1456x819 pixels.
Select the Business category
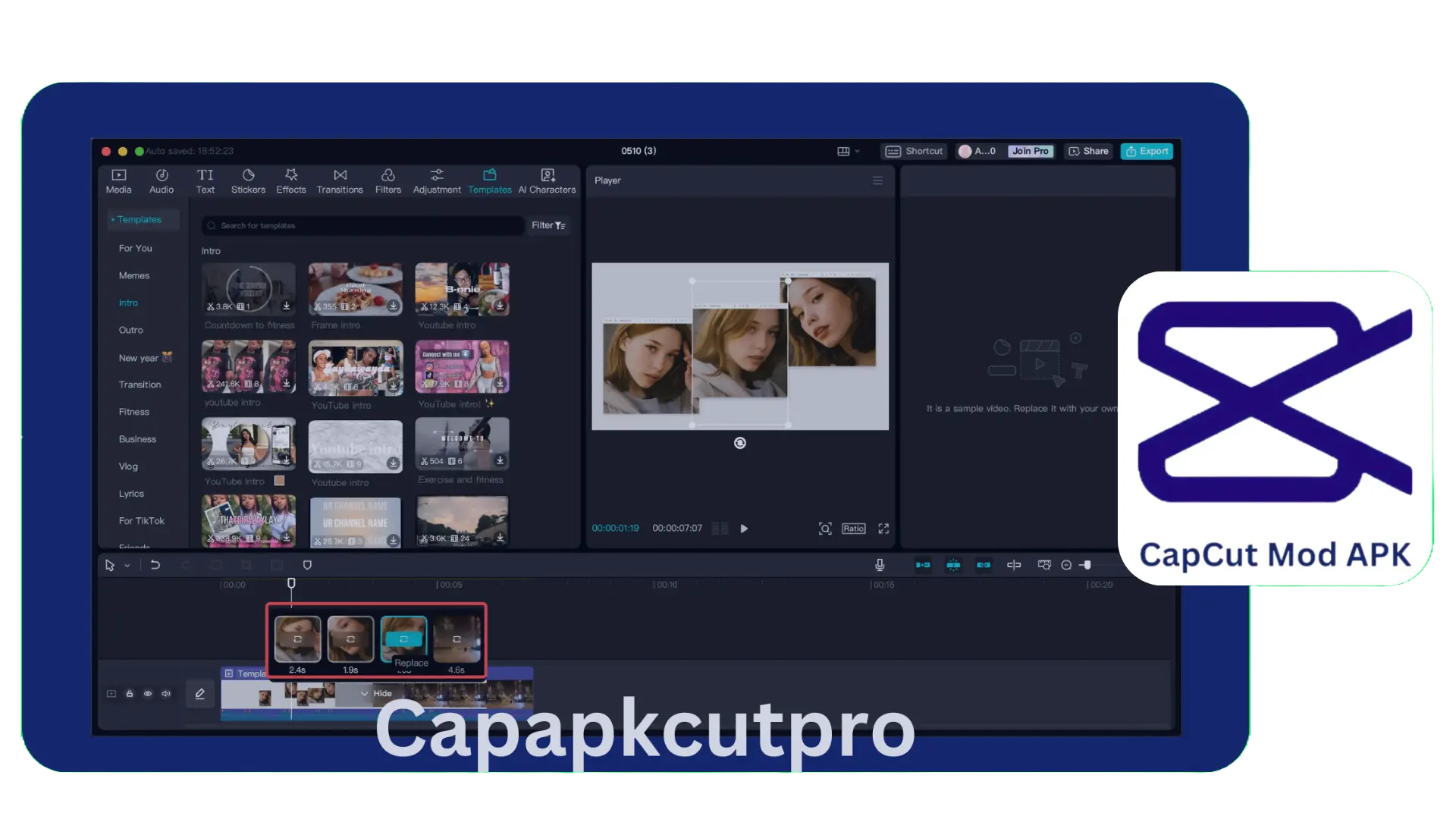[137, 439]
